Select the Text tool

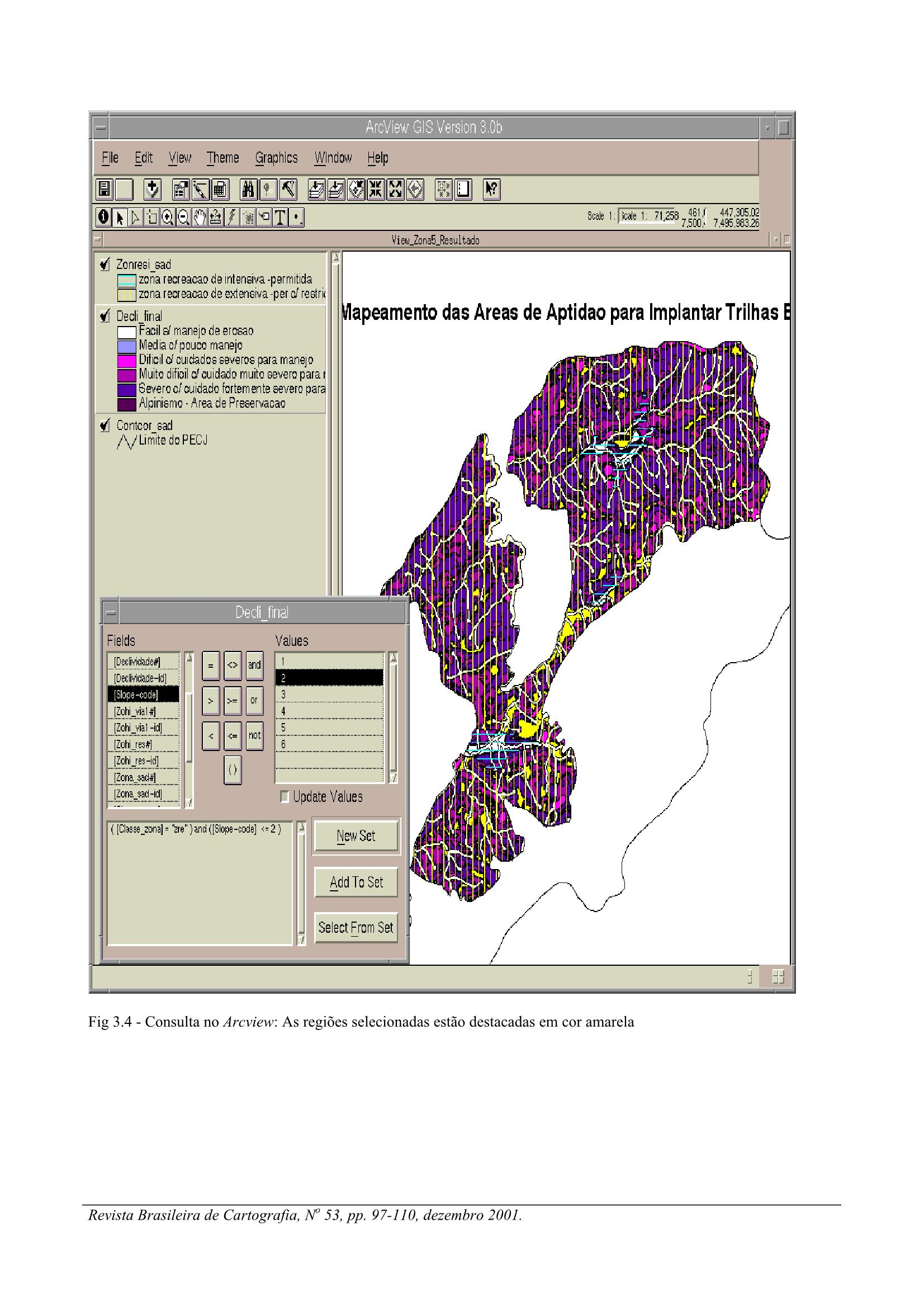pos(280,218)
